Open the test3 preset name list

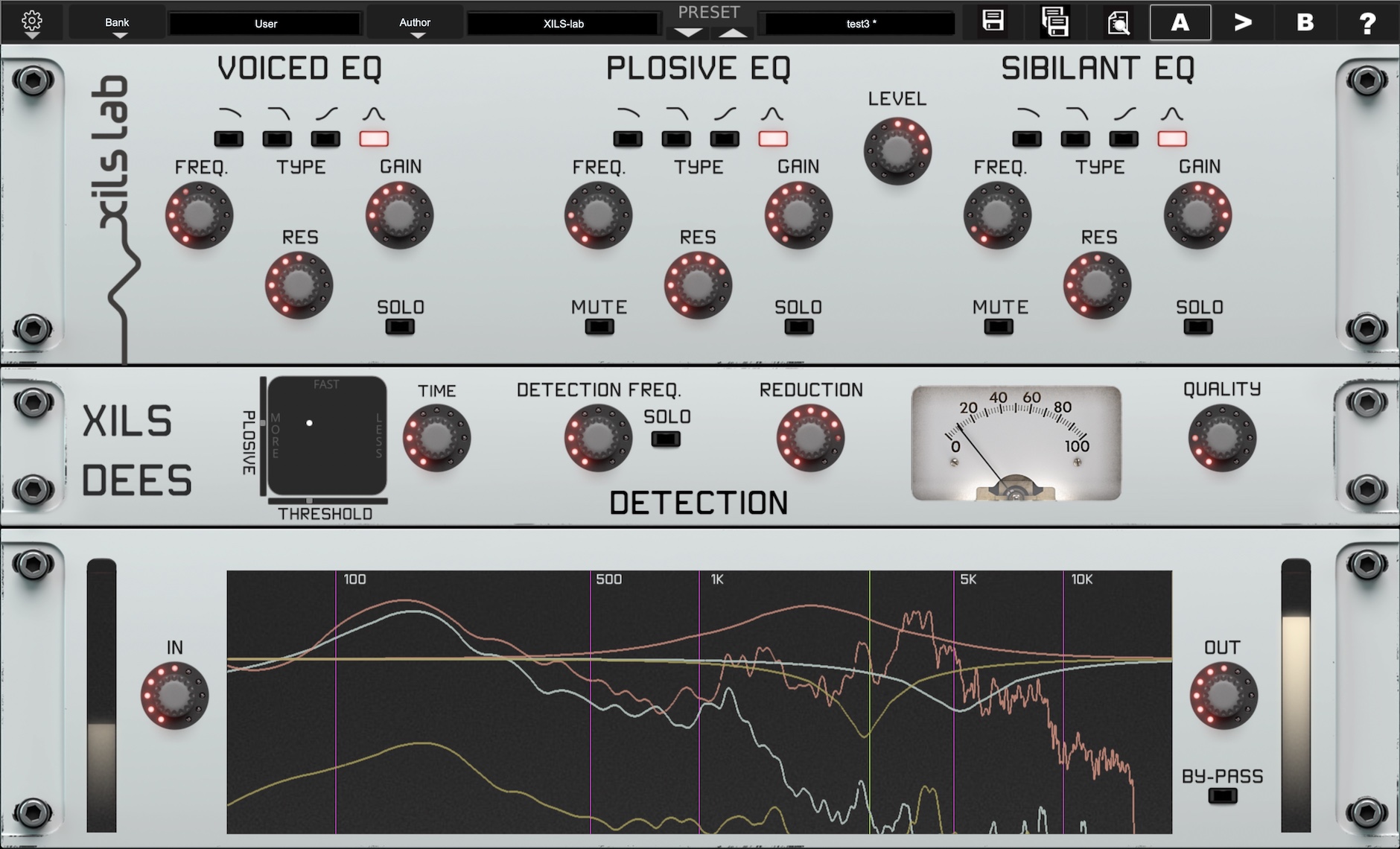[x=861, y=24]
